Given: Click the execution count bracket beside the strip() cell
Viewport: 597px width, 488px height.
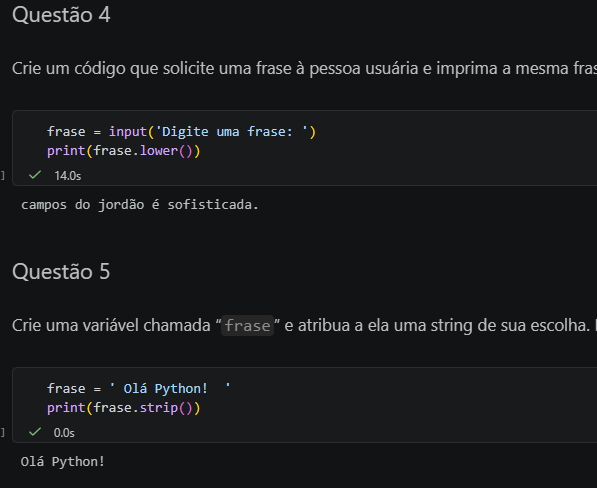Looking at the screenshot, I should (3, 432).
